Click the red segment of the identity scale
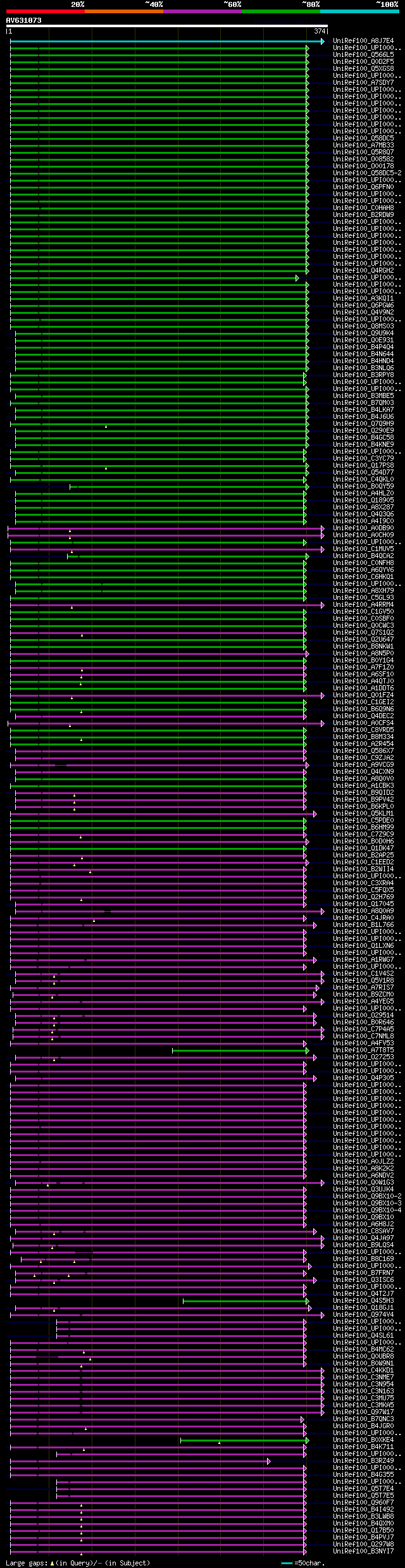 point(45,11)
